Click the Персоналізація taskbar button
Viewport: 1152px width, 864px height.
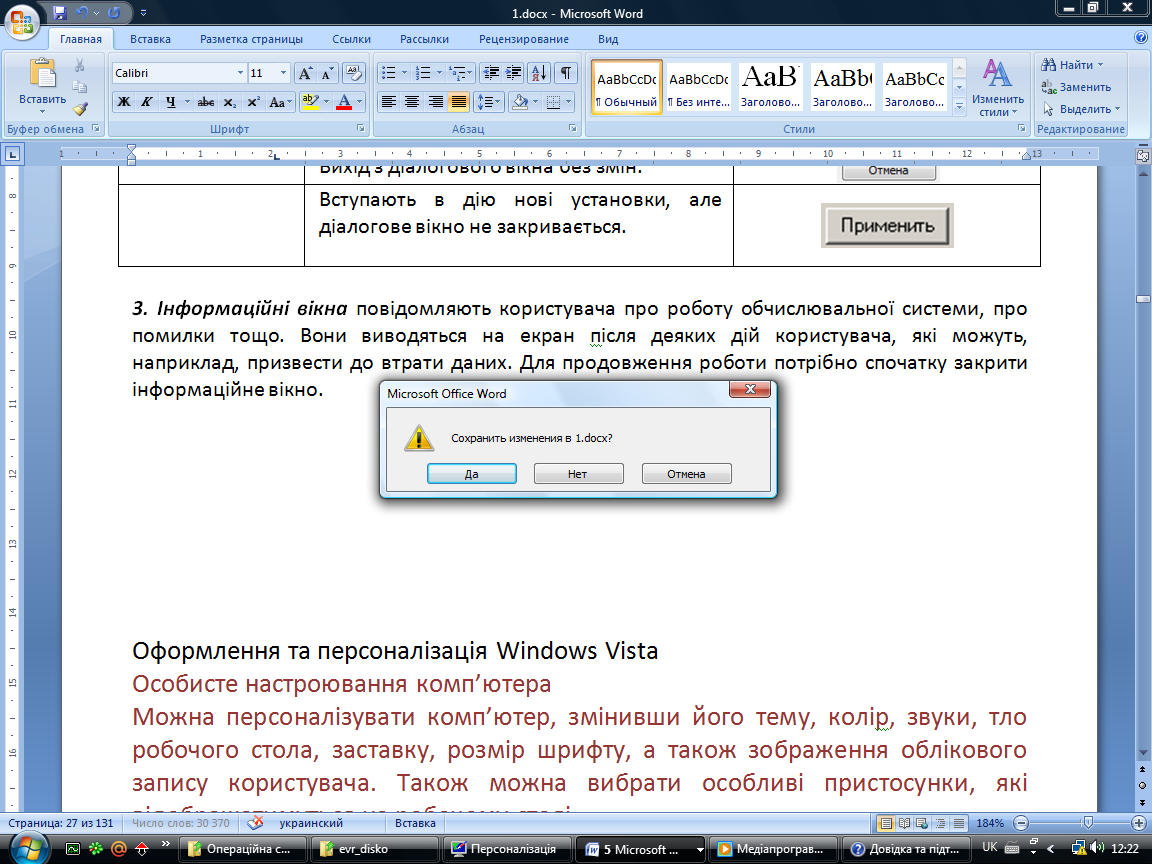[505, 849]
